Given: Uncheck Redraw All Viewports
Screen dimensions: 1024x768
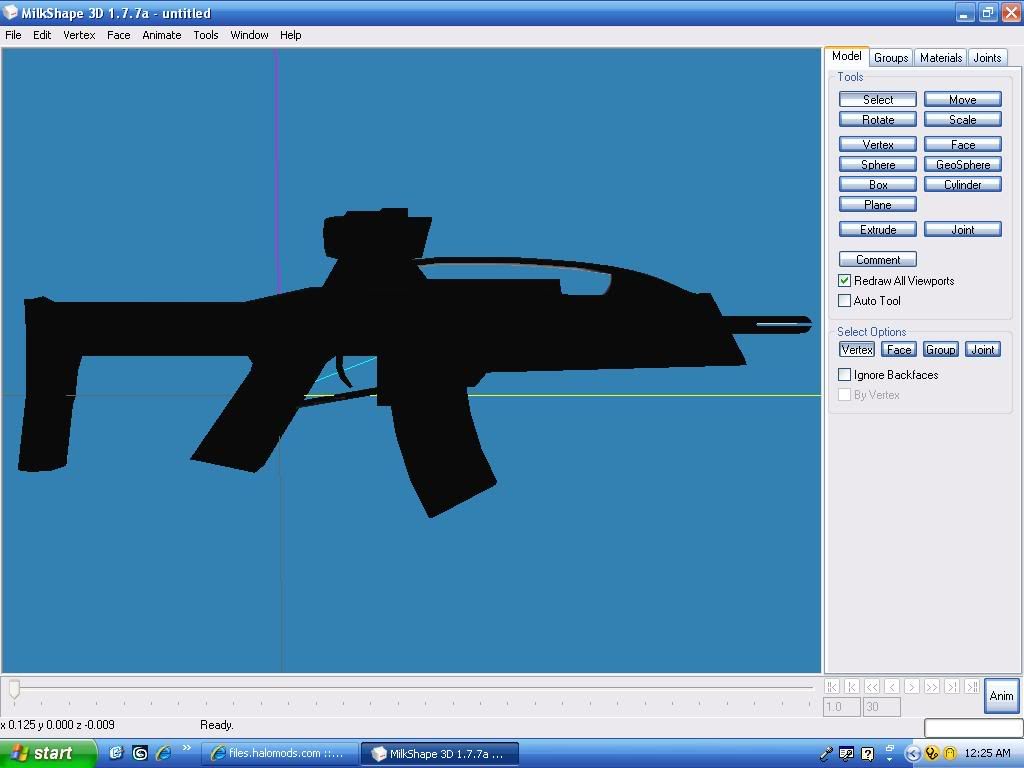Looking at the screenshot, I should [x=844, y=281].
